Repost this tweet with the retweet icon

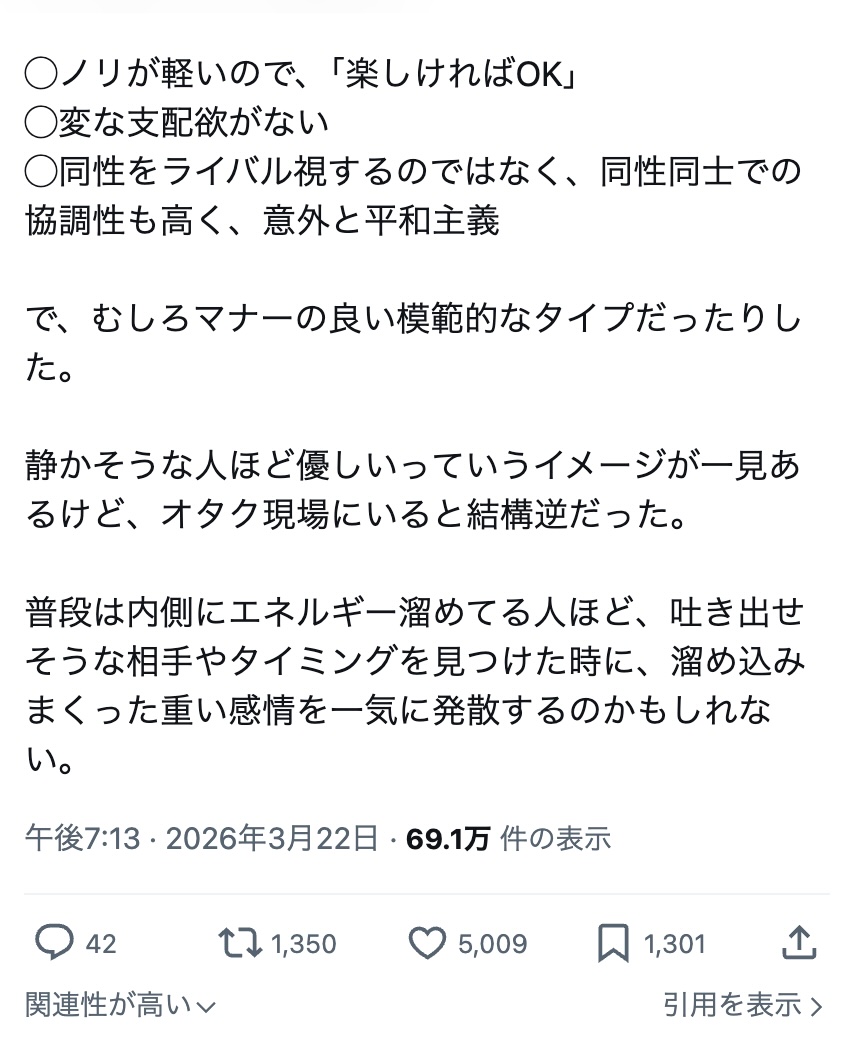[x=240, y=942]
